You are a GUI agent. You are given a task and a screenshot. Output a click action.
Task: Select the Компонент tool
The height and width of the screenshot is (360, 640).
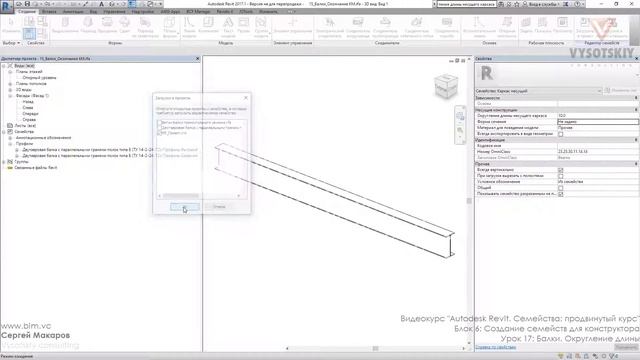pos(208,25)
